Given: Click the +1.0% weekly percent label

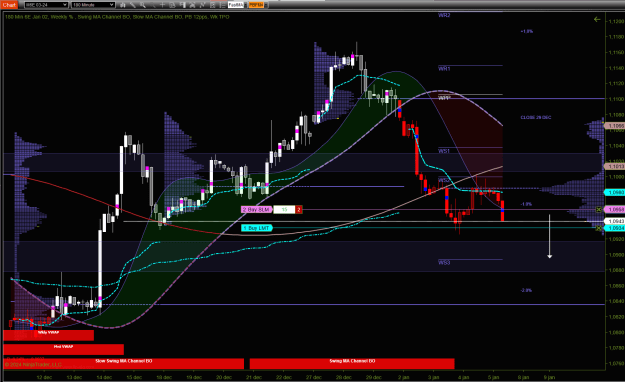Looking at the screenshot, I should (x=527, y=31).
